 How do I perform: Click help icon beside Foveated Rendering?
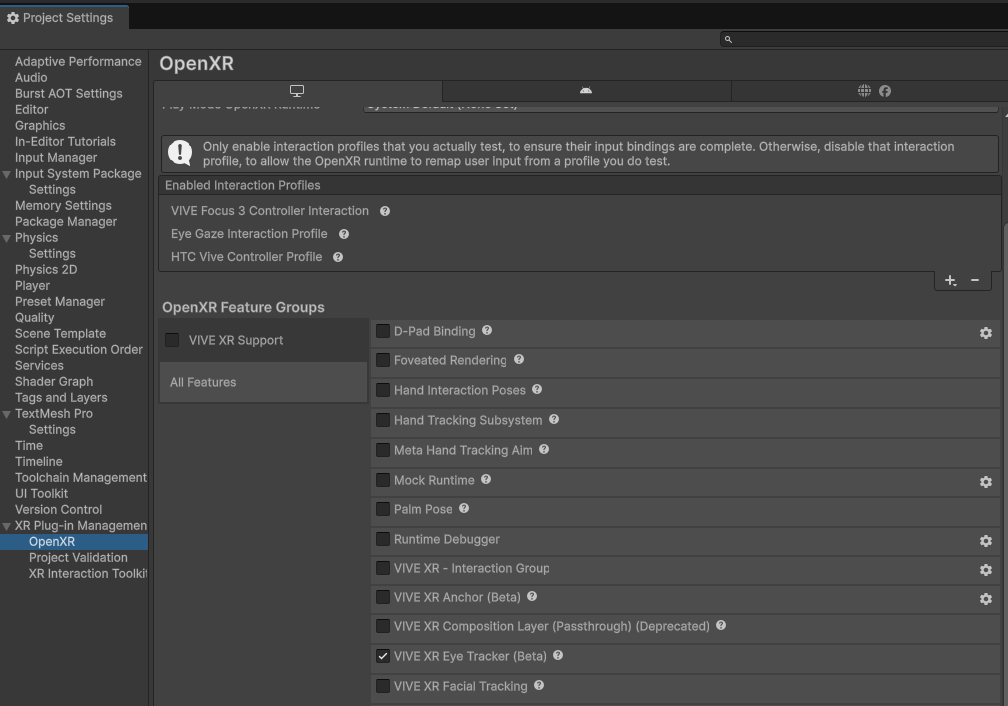pyautogui.click(x=518, y=360)
